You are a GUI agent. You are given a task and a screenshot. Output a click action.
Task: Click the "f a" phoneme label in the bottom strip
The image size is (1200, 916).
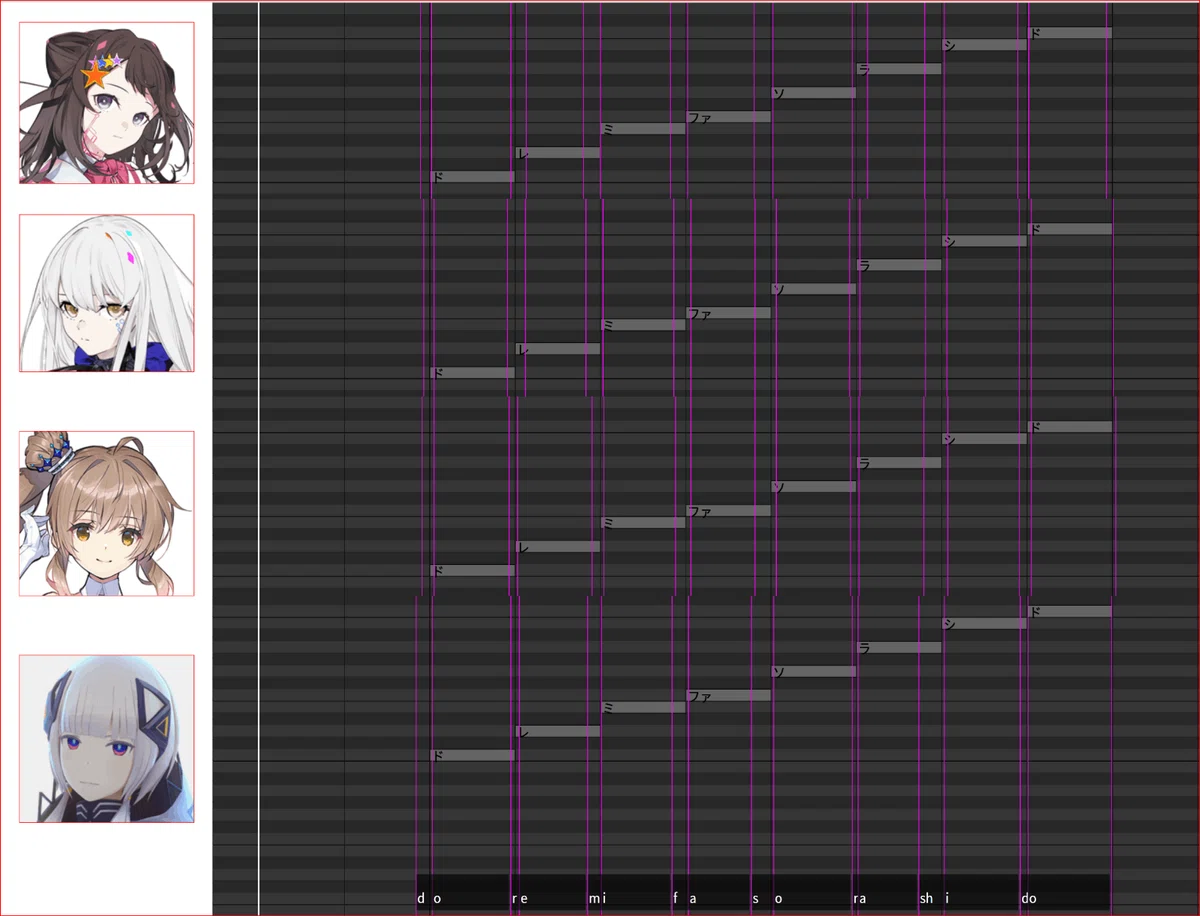[x=685, y=899]
